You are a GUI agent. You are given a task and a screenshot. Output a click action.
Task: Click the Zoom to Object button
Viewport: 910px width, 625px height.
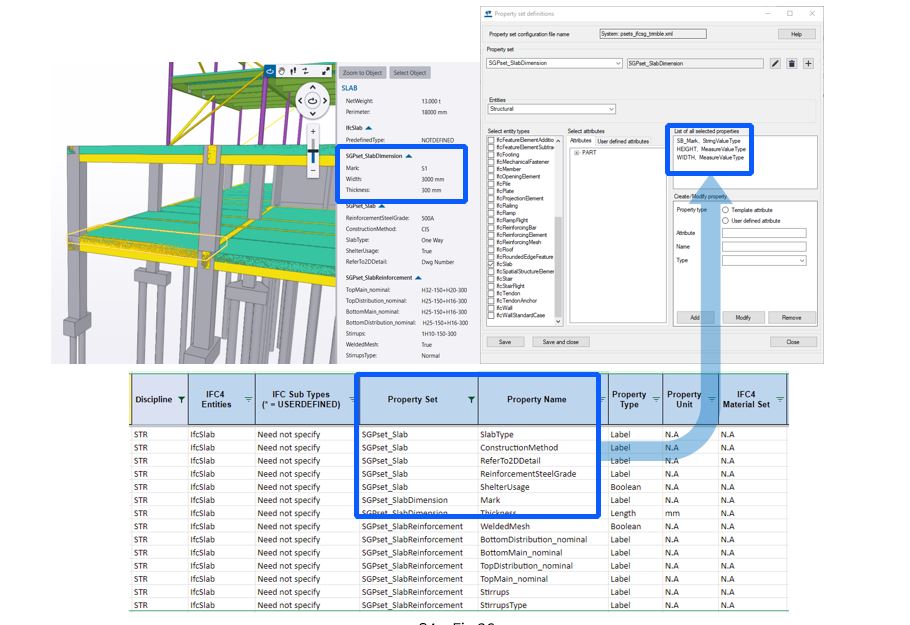pos(362,73)
